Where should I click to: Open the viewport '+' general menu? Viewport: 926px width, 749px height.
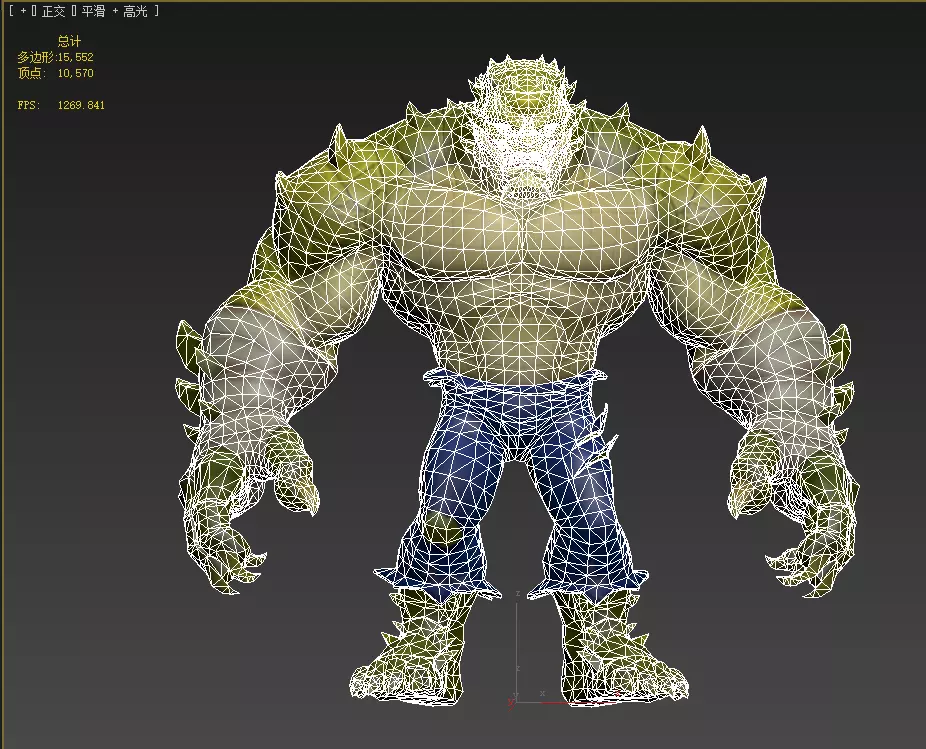[x=24, y=11]
